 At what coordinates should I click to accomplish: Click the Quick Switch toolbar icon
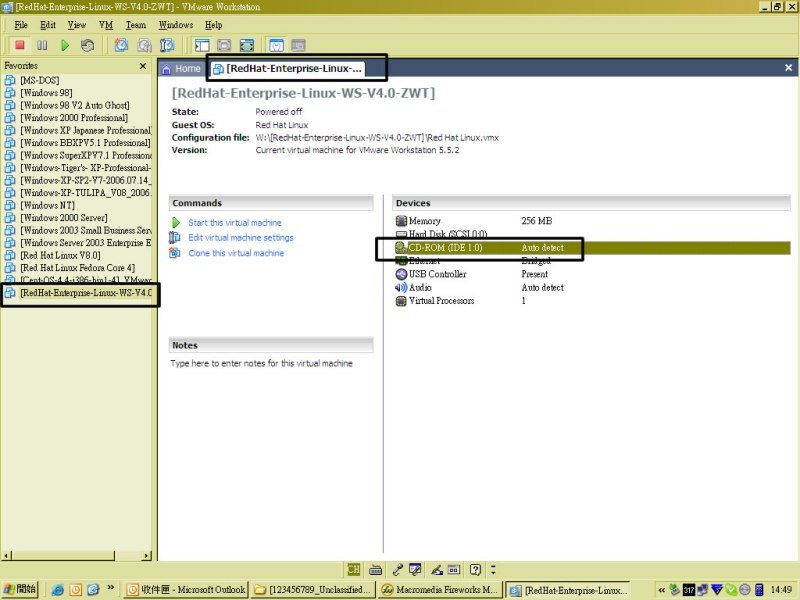(x=224, y=45)
